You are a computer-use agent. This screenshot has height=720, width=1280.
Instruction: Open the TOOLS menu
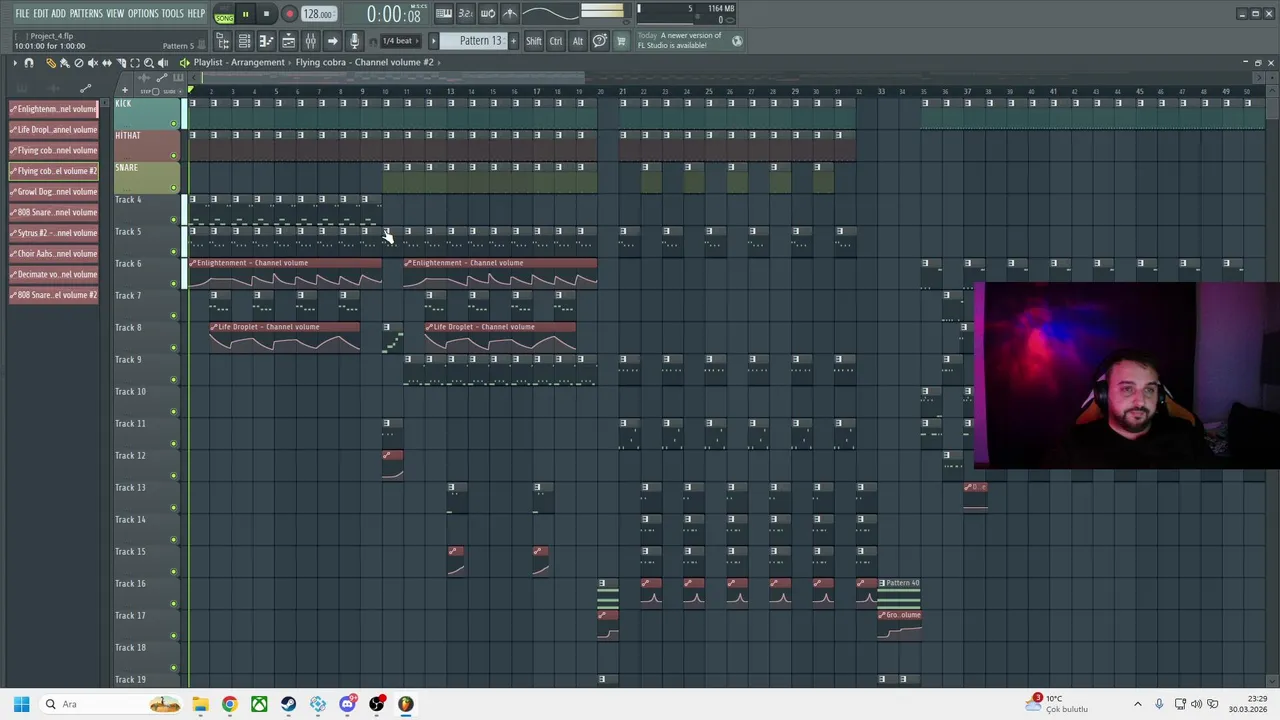(172, 13)
